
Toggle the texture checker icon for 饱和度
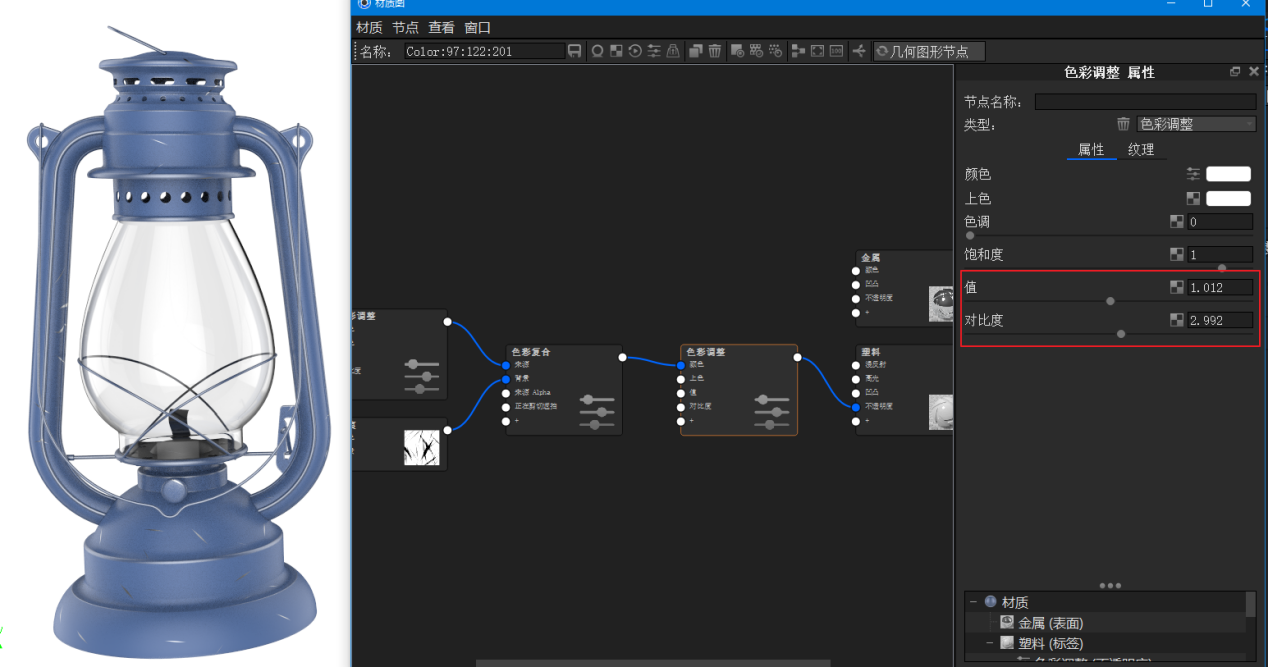1177,255
